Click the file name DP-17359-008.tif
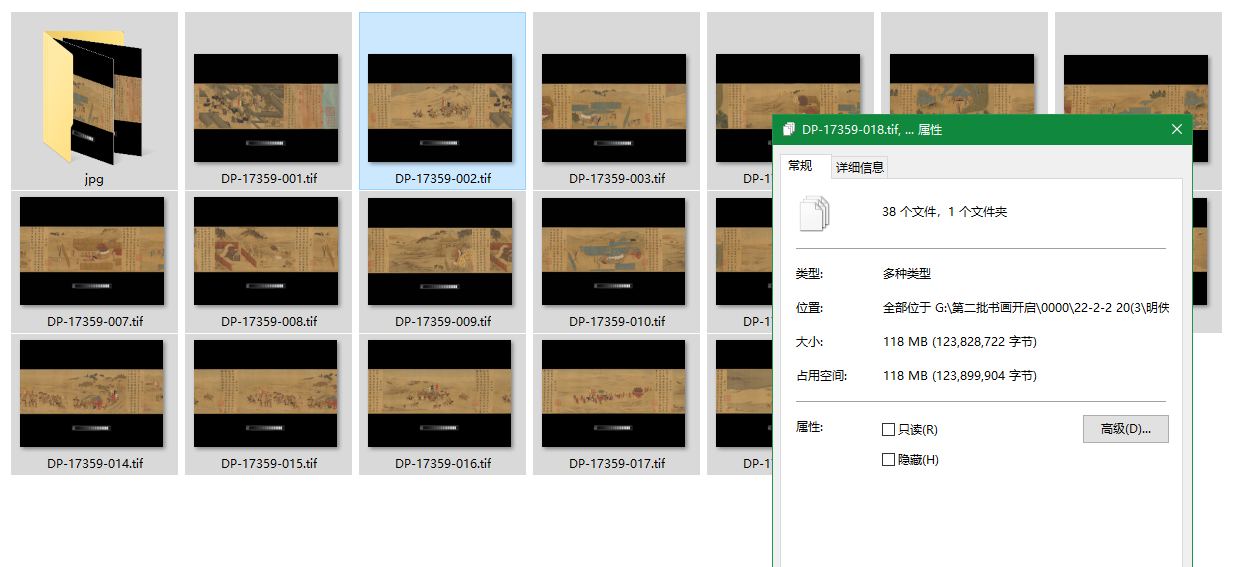This screenshot has width=1234, height=567. click(x=269, y=322)
